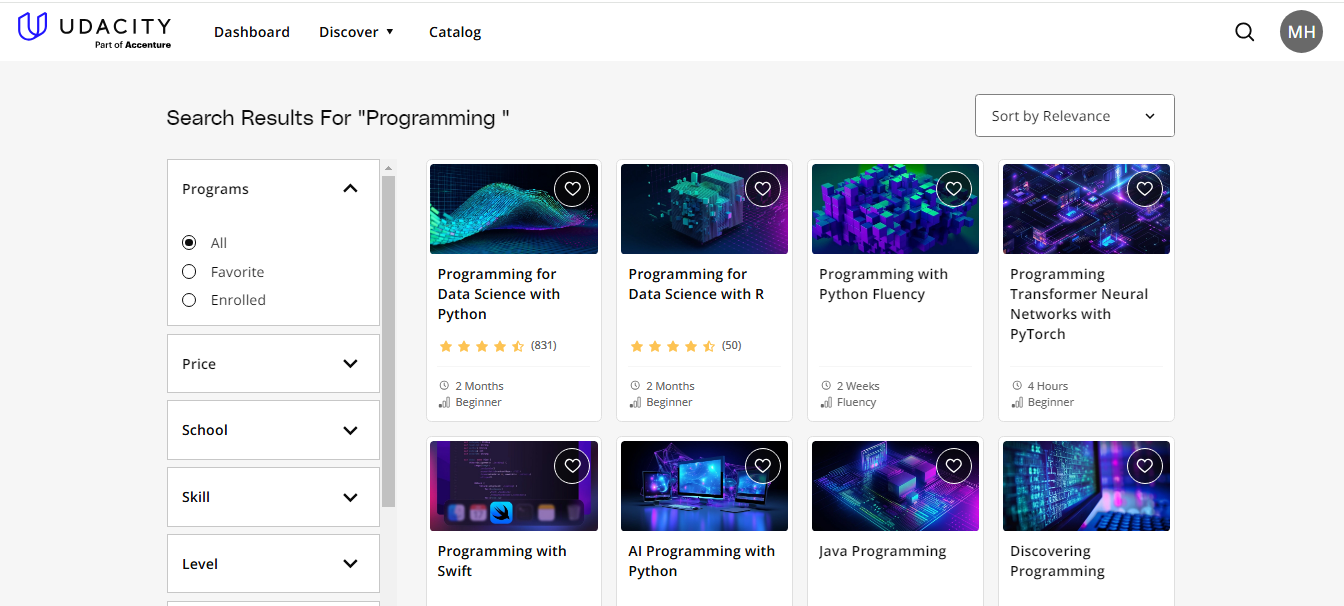This screenshot has width=1344, height=606.
Task: Expand the Price filter section
Action: [273, 363]
